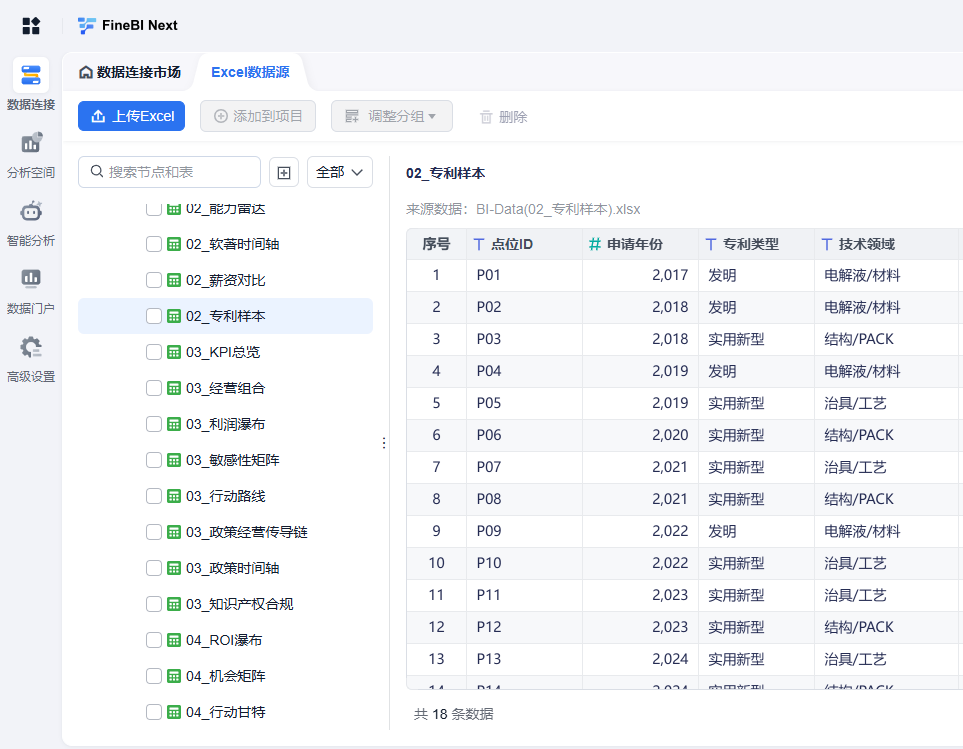Open the 全部 filter dropdown
Viewport: 963px width, 749px height.
click(340, 173)
